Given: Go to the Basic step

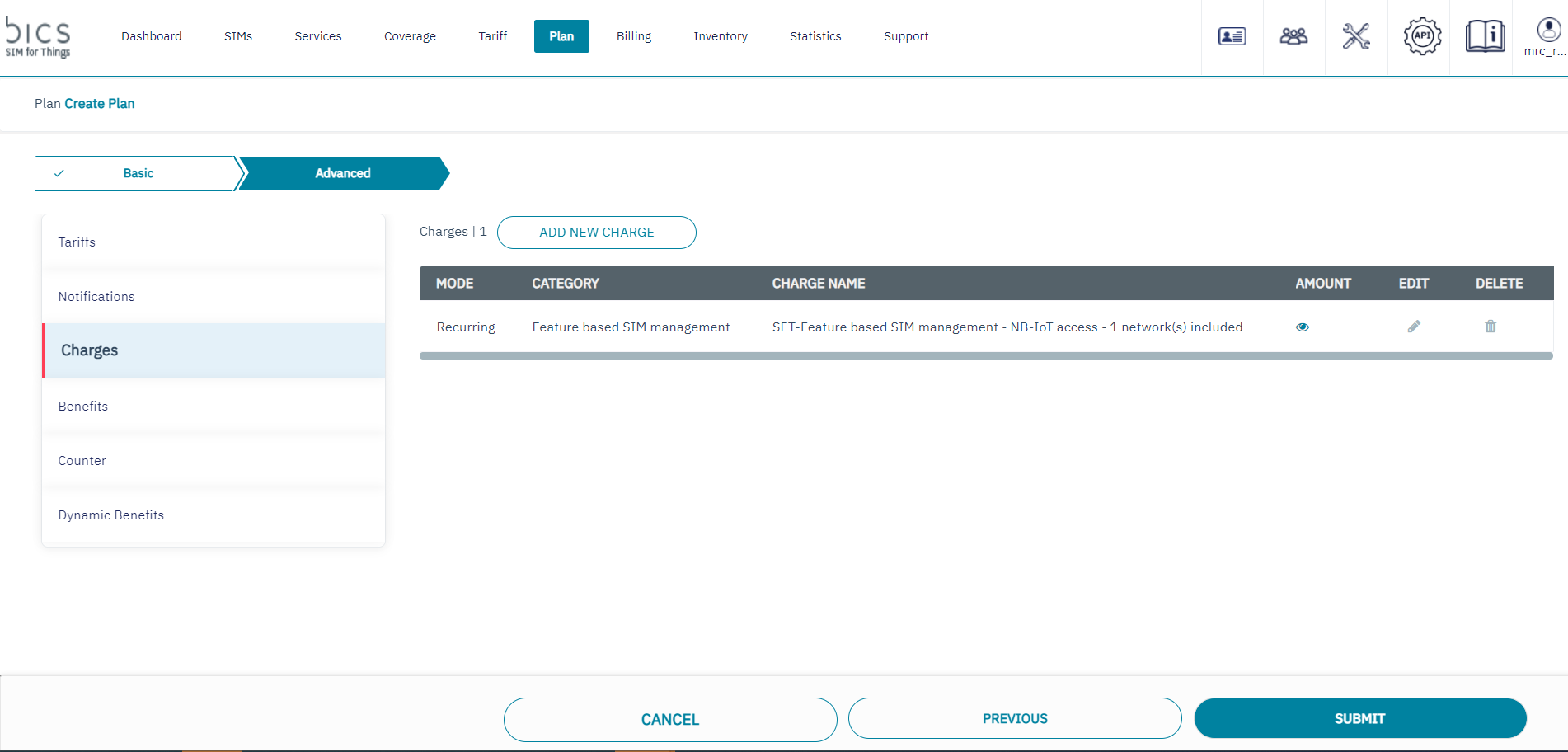Looking at the screenshot, I should [x=138, y=173].
